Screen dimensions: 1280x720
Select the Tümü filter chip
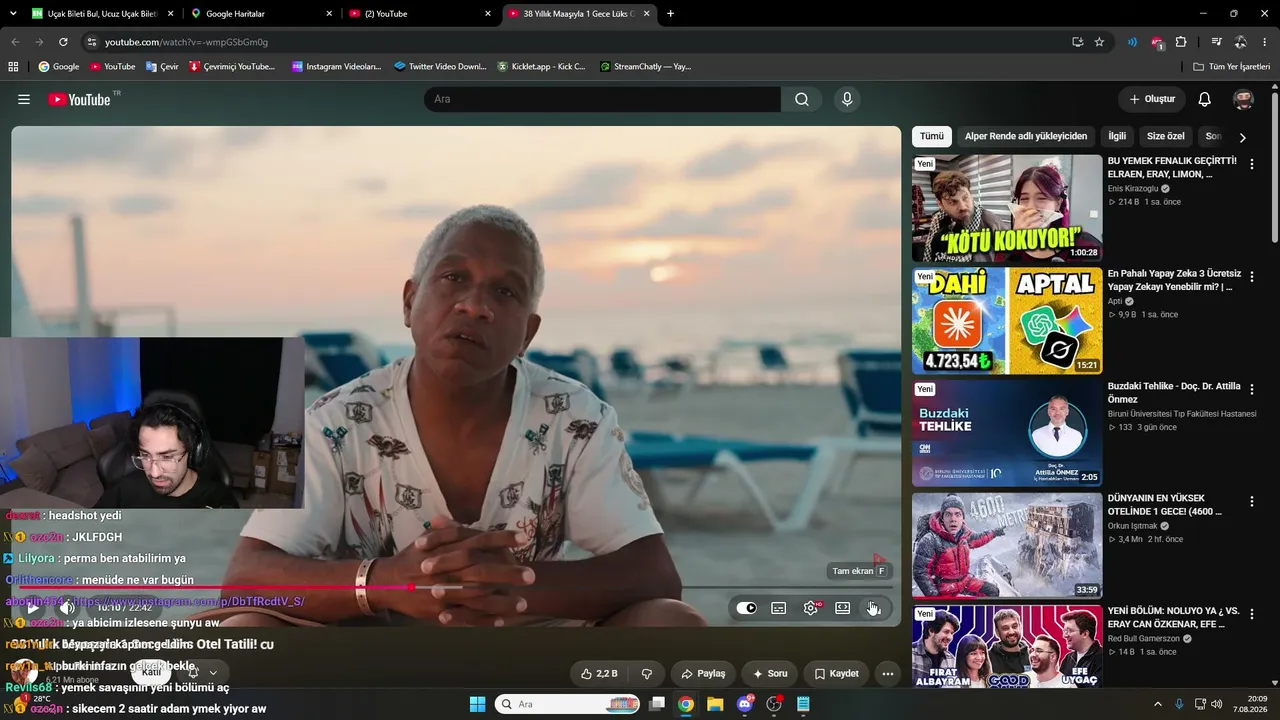932,136
